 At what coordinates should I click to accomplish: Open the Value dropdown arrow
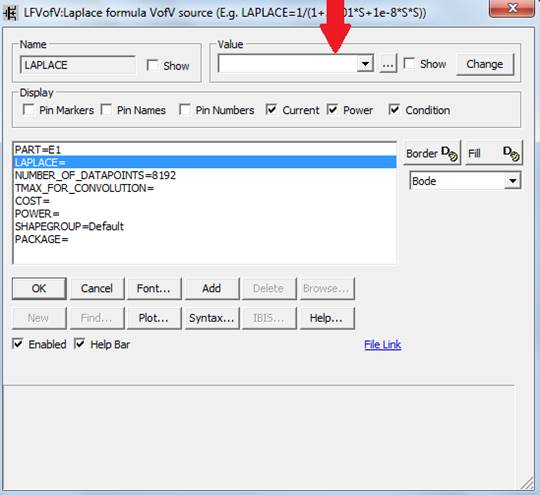pos(365,64)
